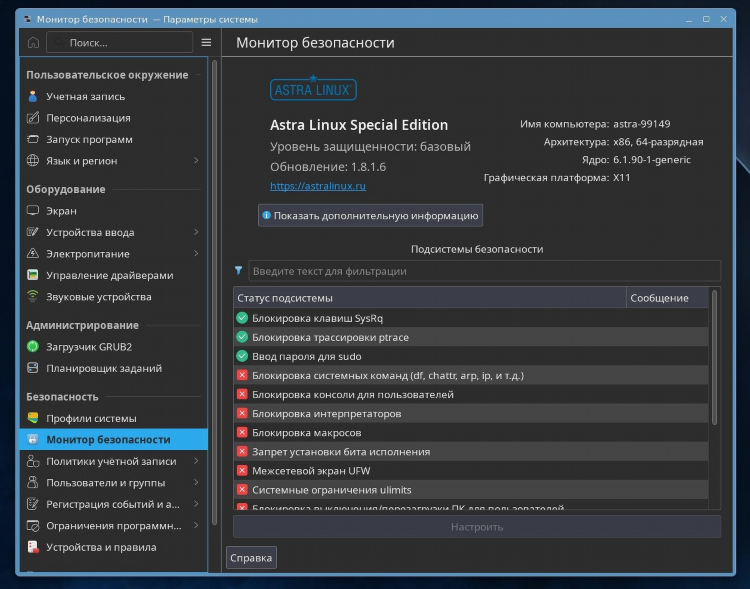Screen dimensions: 750x589
Task: Open Персонализация settings
Action: (114, 118)
